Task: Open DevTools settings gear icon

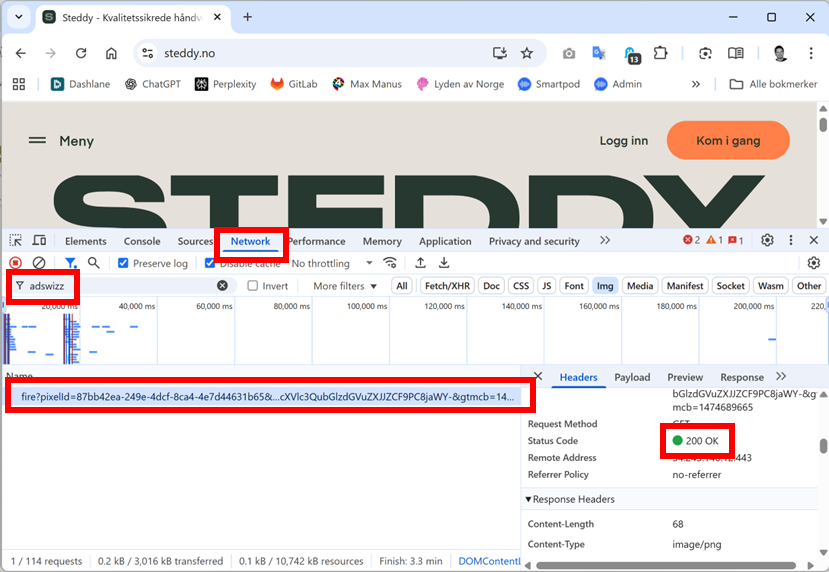Action: pos(767,241)
